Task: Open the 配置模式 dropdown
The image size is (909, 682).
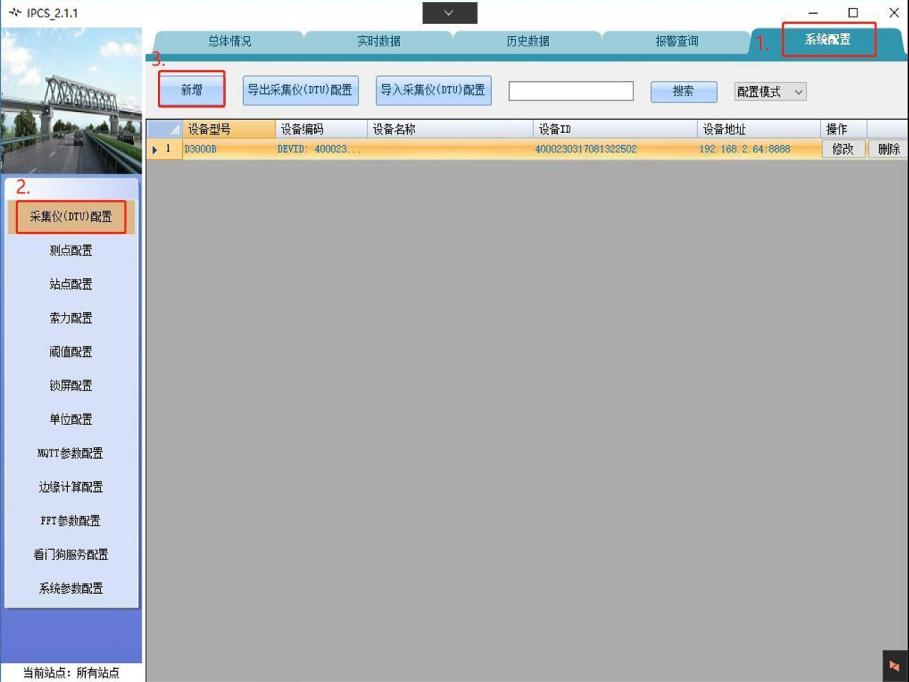Action: (x=770, y=92)
